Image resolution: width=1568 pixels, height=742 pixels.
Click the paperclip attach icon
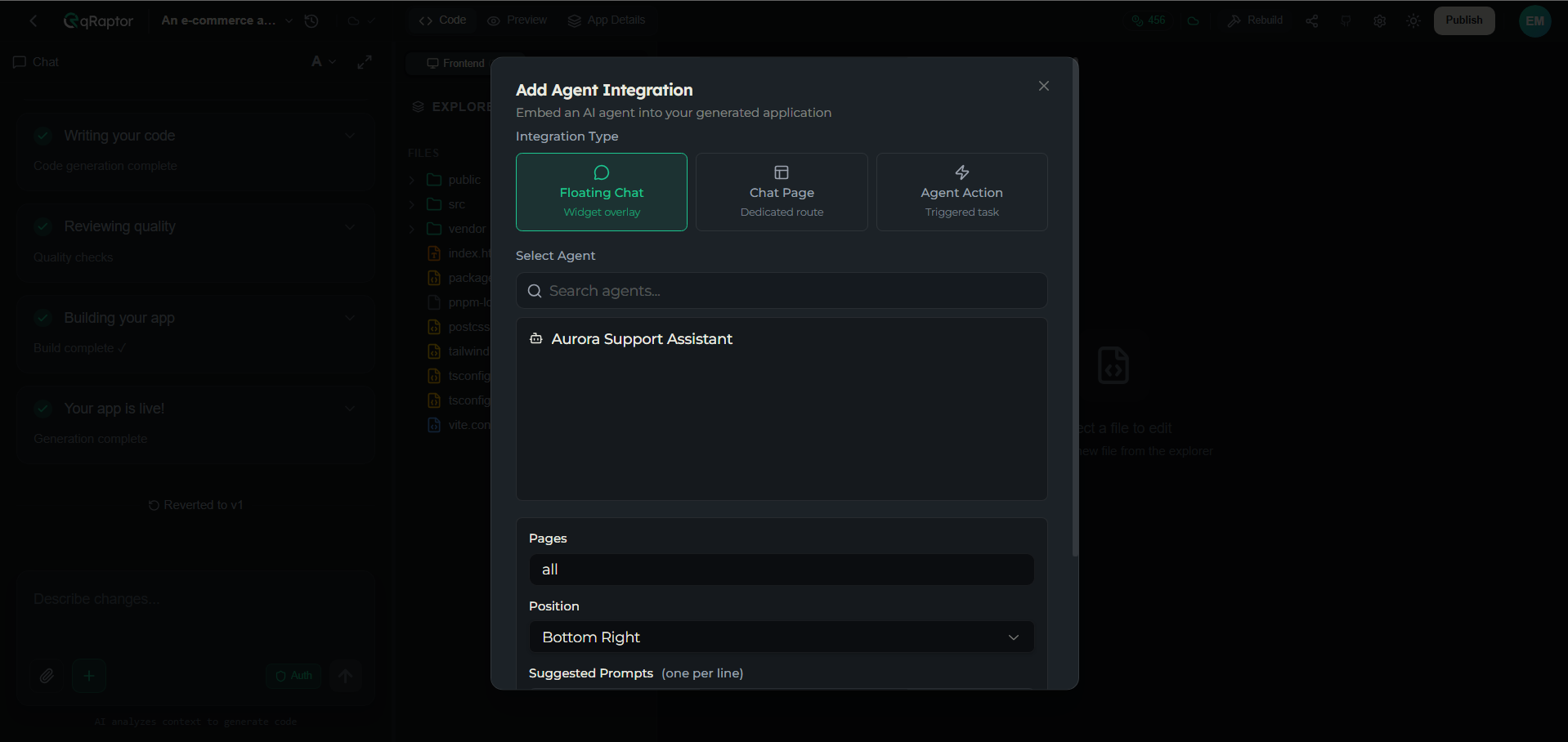pos(47,676)
